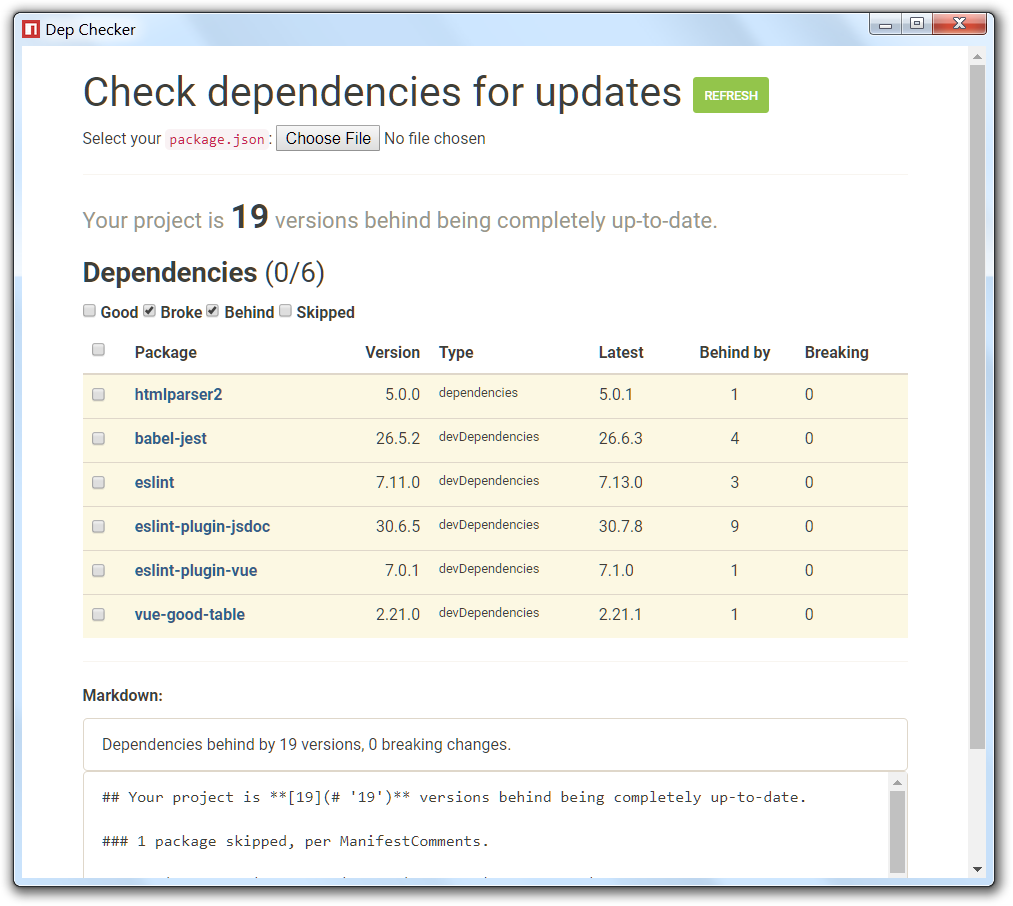
Task: Enable the Skipped filter checkbox
Action: click(x=285, y=311)
